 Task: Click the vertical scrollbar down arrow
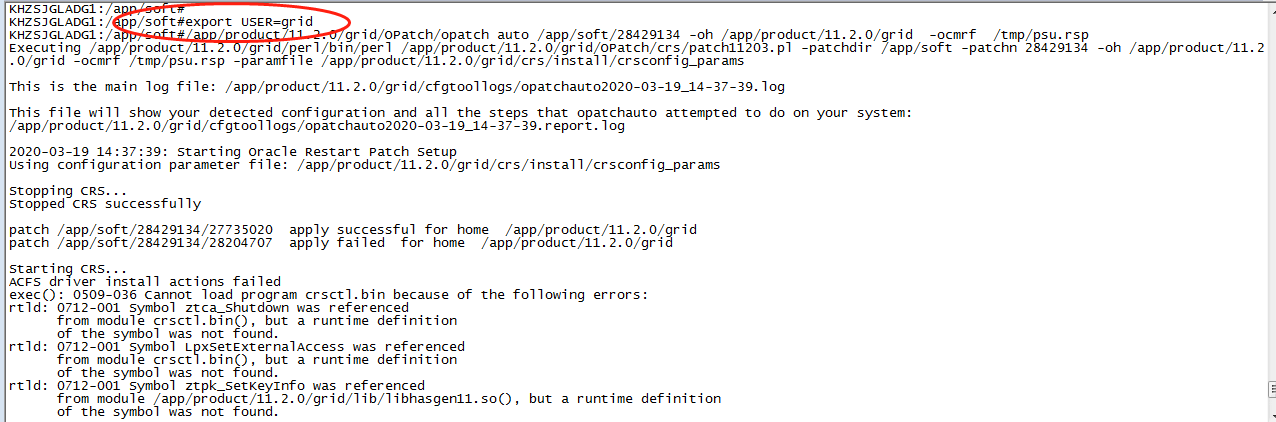1266,414
